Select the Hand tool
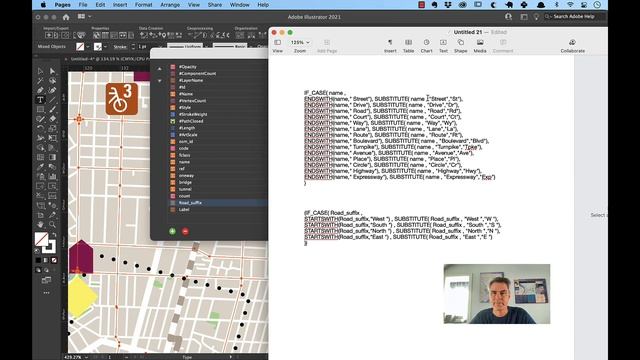The width and height of the screenshot is (640, 360). point(40,224)
